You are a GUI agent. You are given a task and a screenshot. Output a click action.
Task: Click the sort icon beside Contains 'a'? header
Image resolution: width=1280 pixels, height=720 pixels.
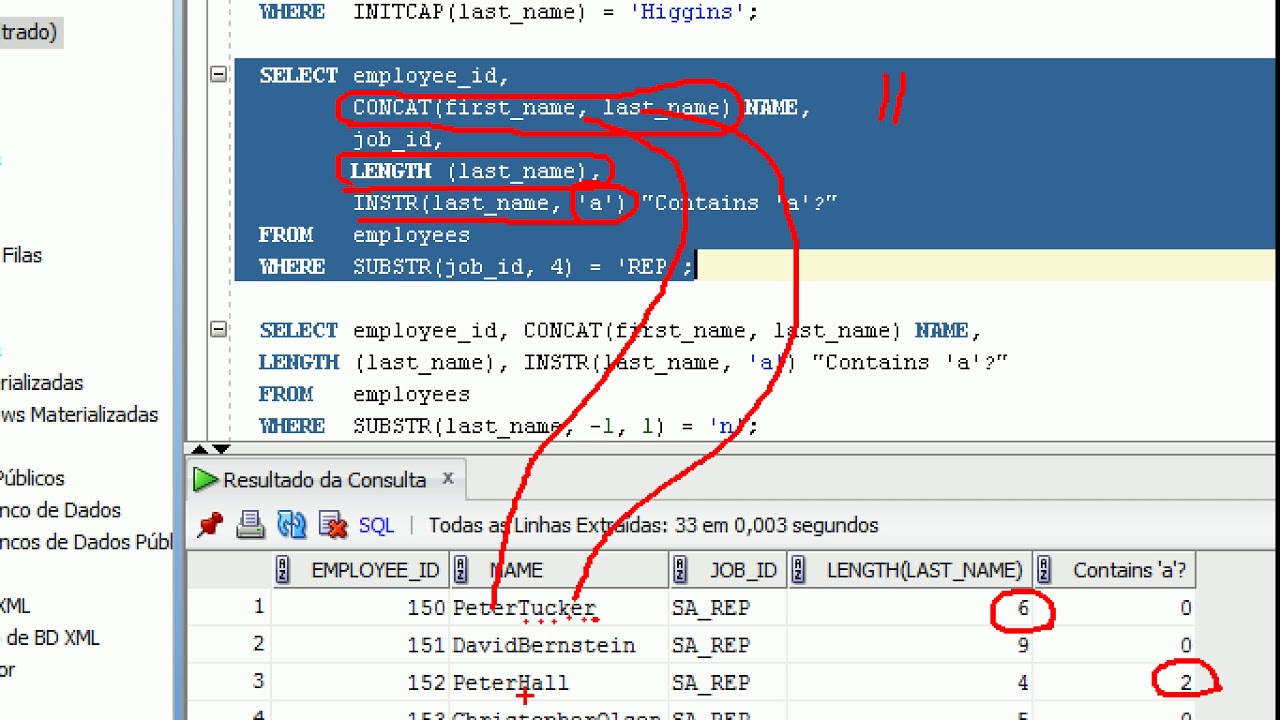click(x=1044, y=570)
